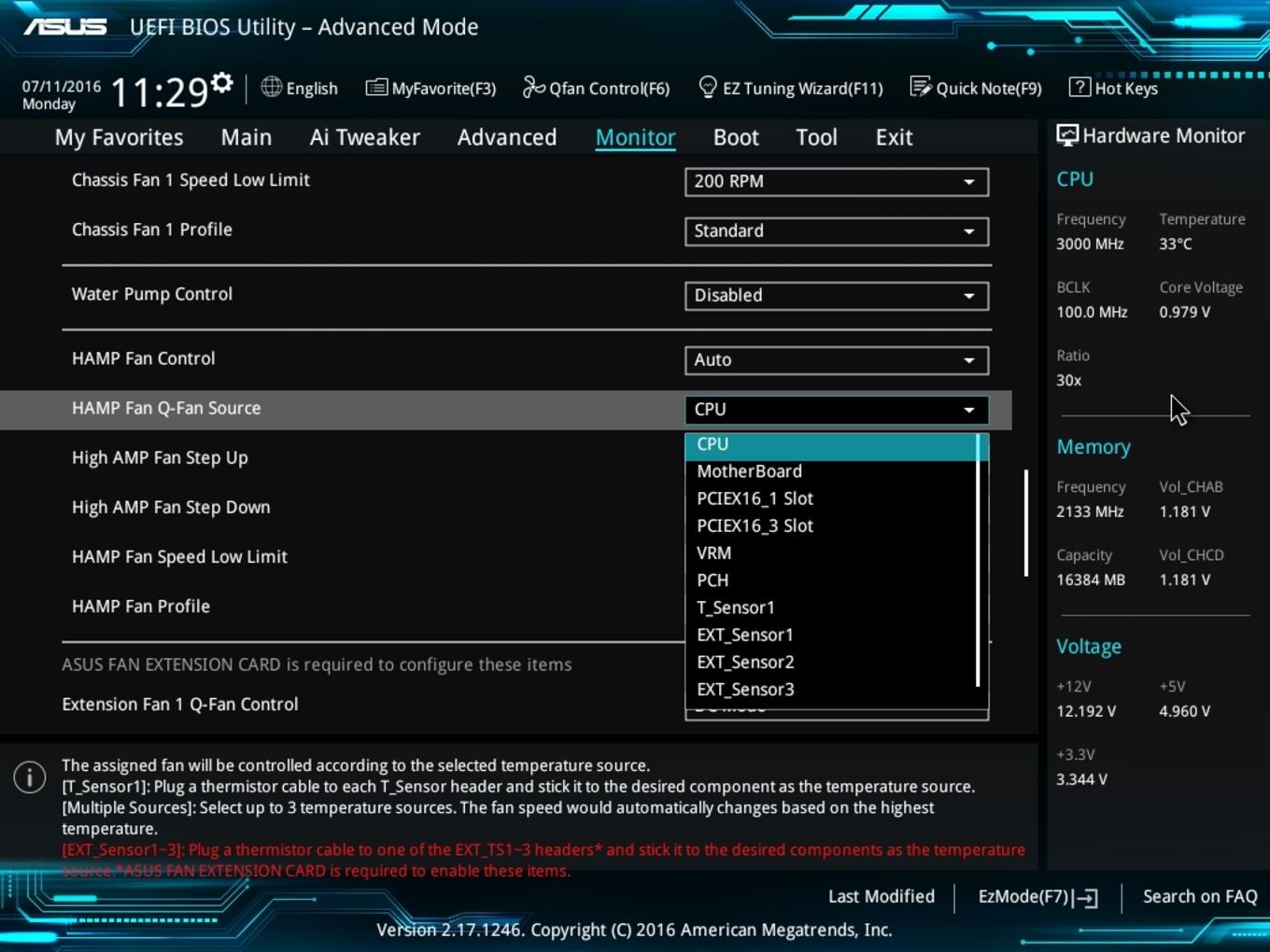This screenshot has width=1270, height=952.
Task: Select Chassis Fan 1 Speed Low Limit row
Action: (x=190, y=180)
